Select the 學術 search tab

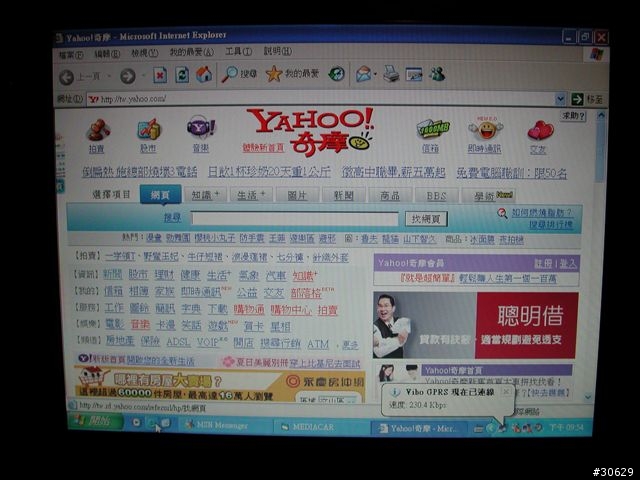[488, 196]
